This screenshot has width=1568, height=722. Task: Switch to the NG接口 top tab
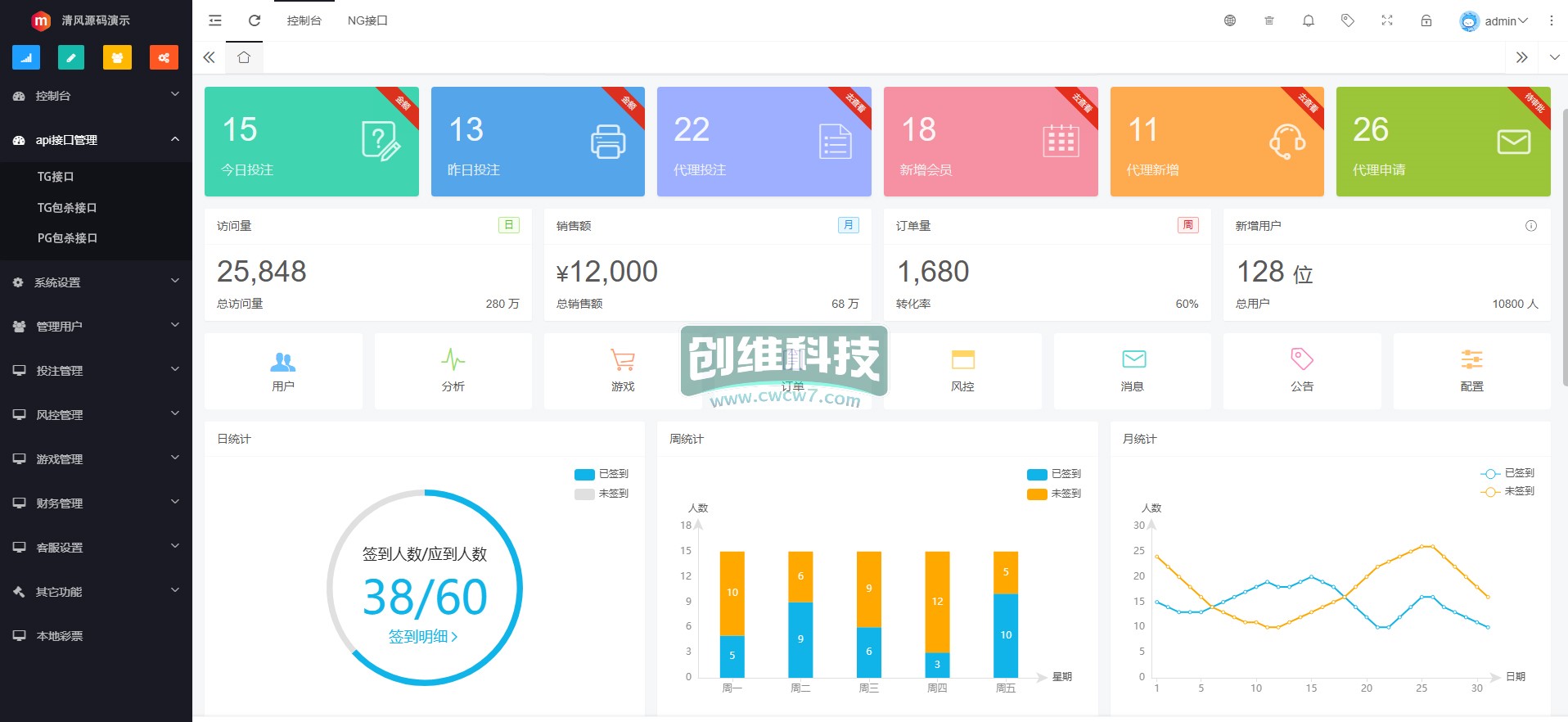367,20
